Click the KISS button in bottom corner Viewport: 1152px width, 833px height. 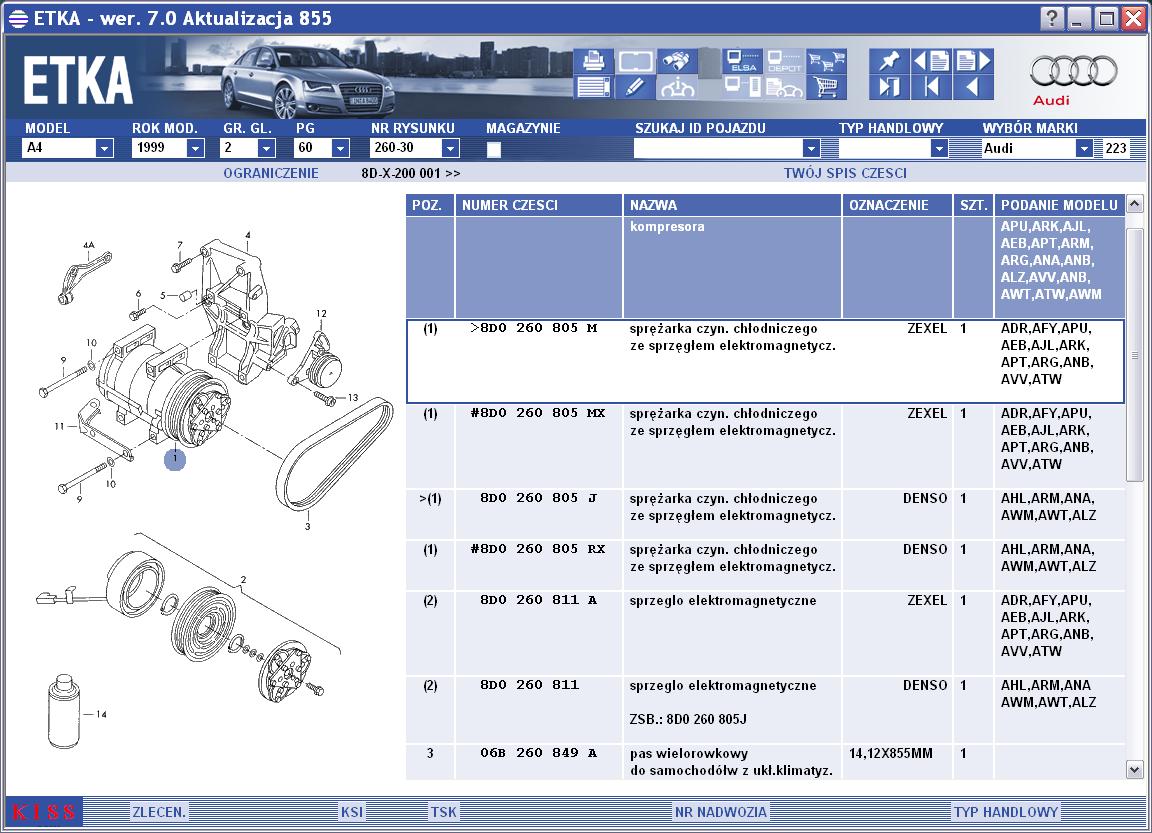(44, 812)
